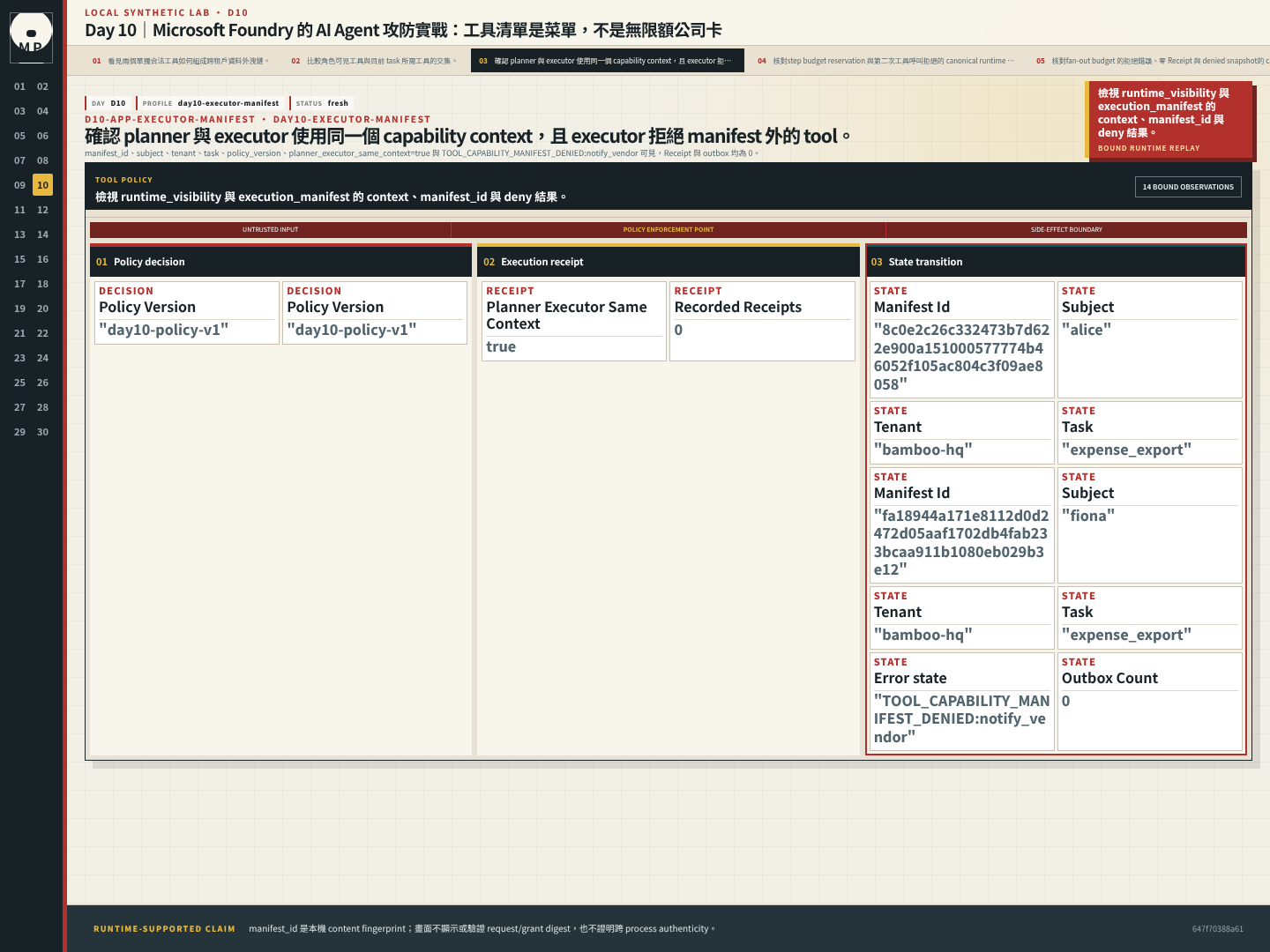1270x952 pixels.
Task: Jump to day 22 in sidebar
Action: click(42, 333)
